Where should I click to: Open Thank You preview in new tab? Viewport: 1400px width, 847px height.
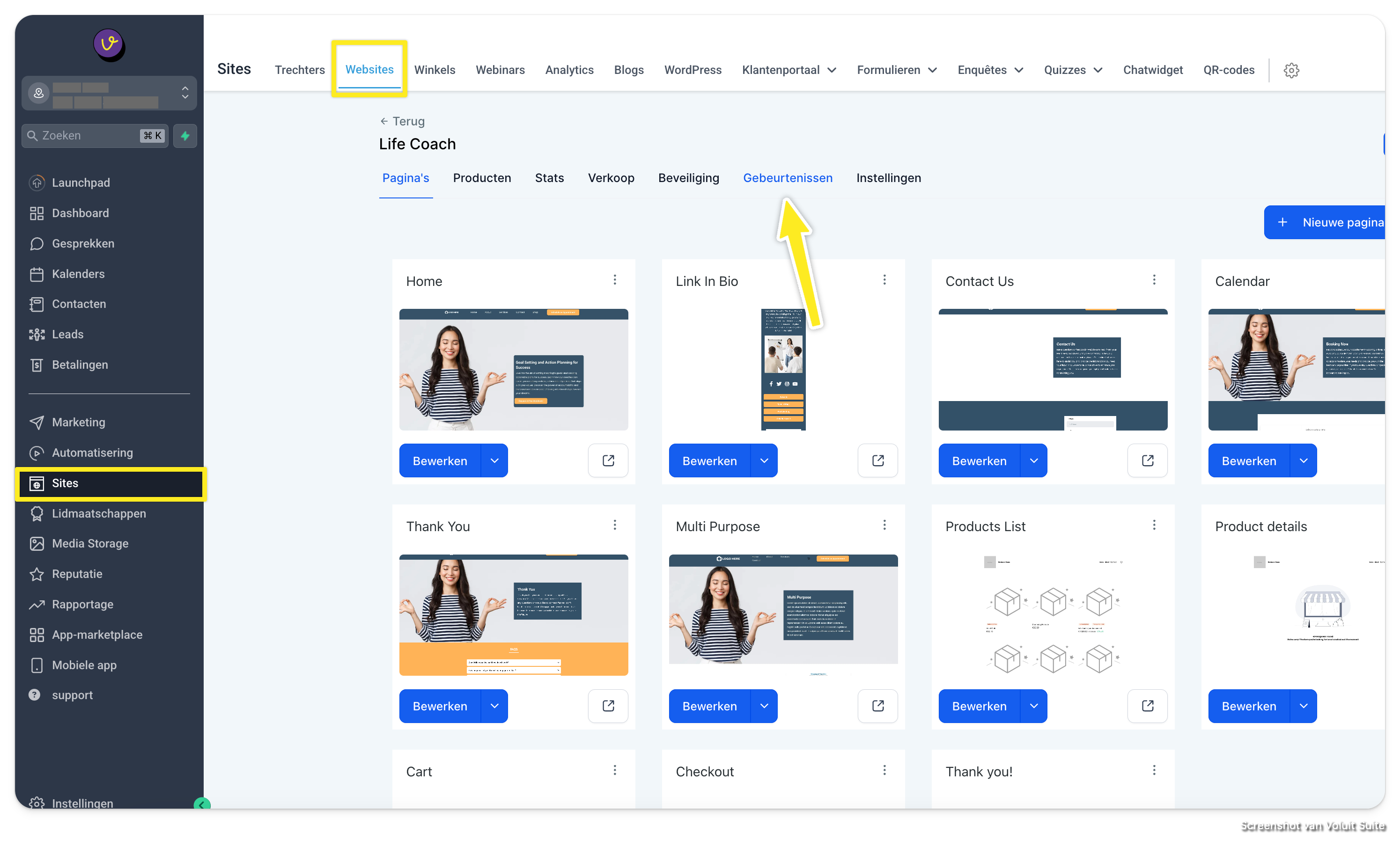pyautogui.click(x=608, y=706)
